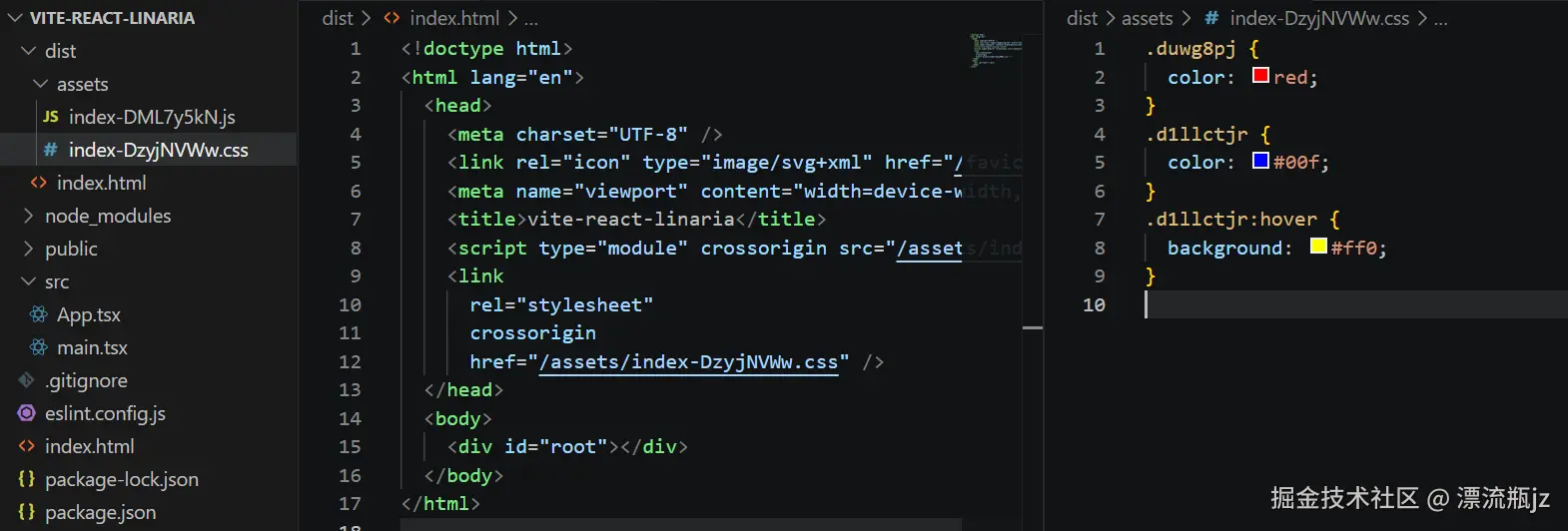Click the yellow #ff0 color swatch

tap(1318, 247)
